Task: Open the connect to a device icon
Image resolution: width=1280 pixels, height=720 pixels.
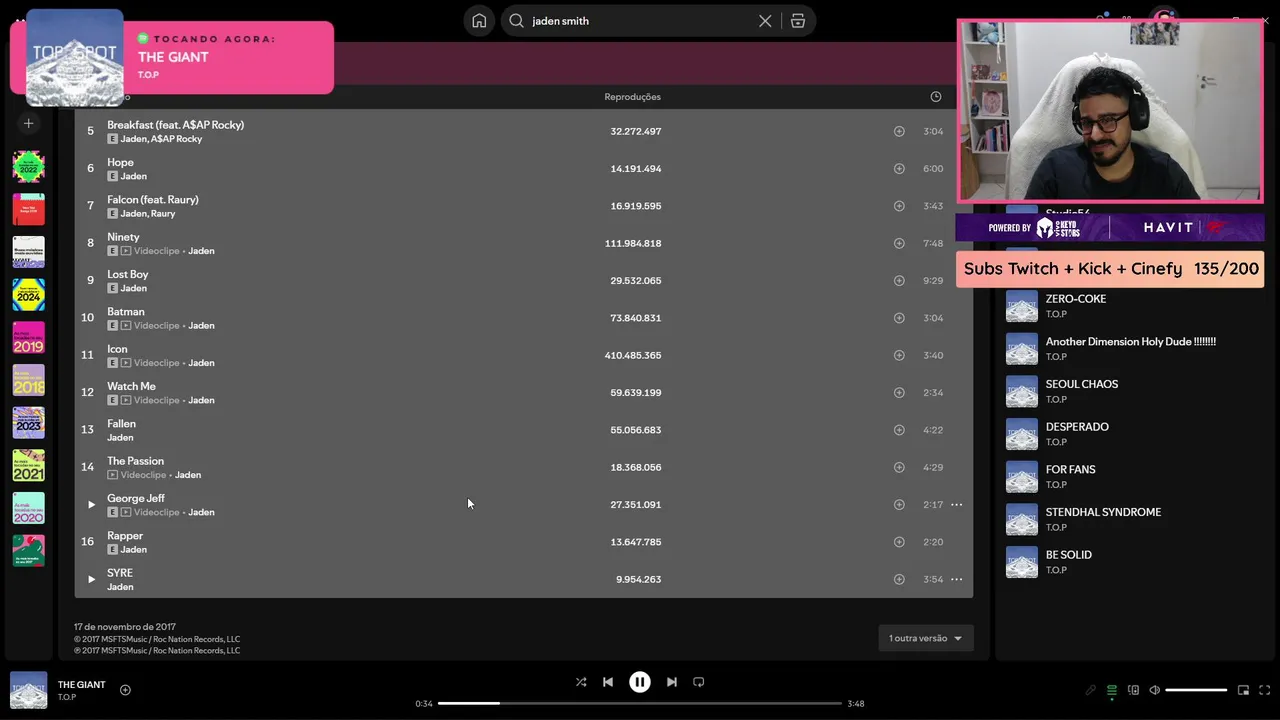Action: [x=1133, y=690]
